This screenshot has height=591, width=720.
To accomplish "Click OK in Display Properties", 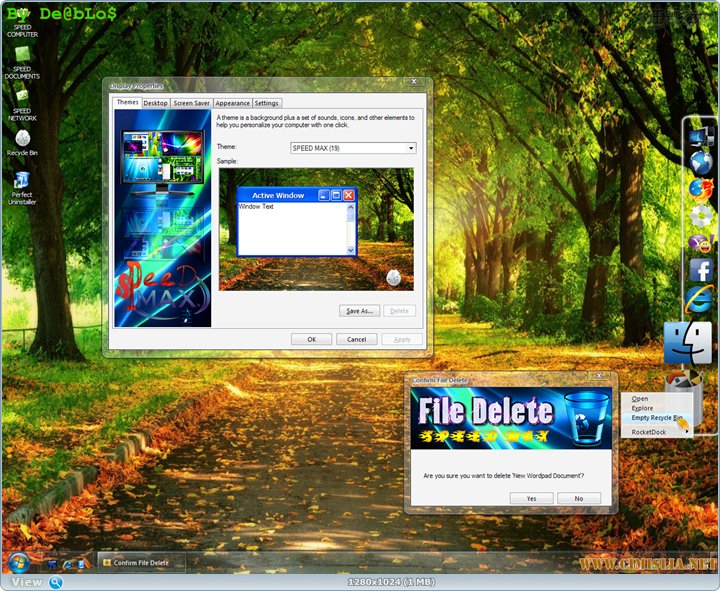I will point(311,339).
